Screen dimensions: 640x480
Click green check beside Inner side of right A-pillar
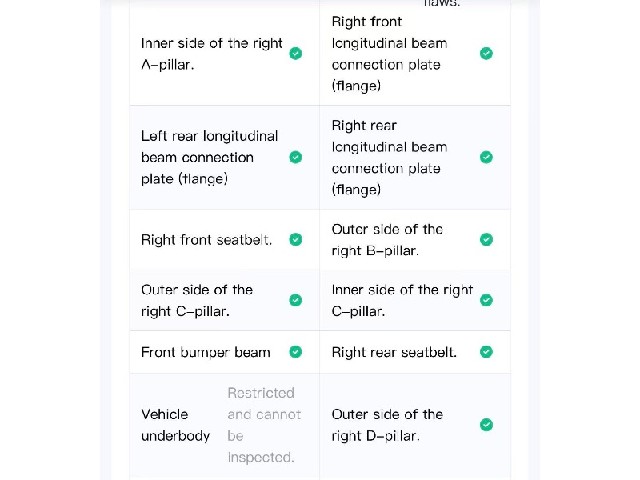296,53
